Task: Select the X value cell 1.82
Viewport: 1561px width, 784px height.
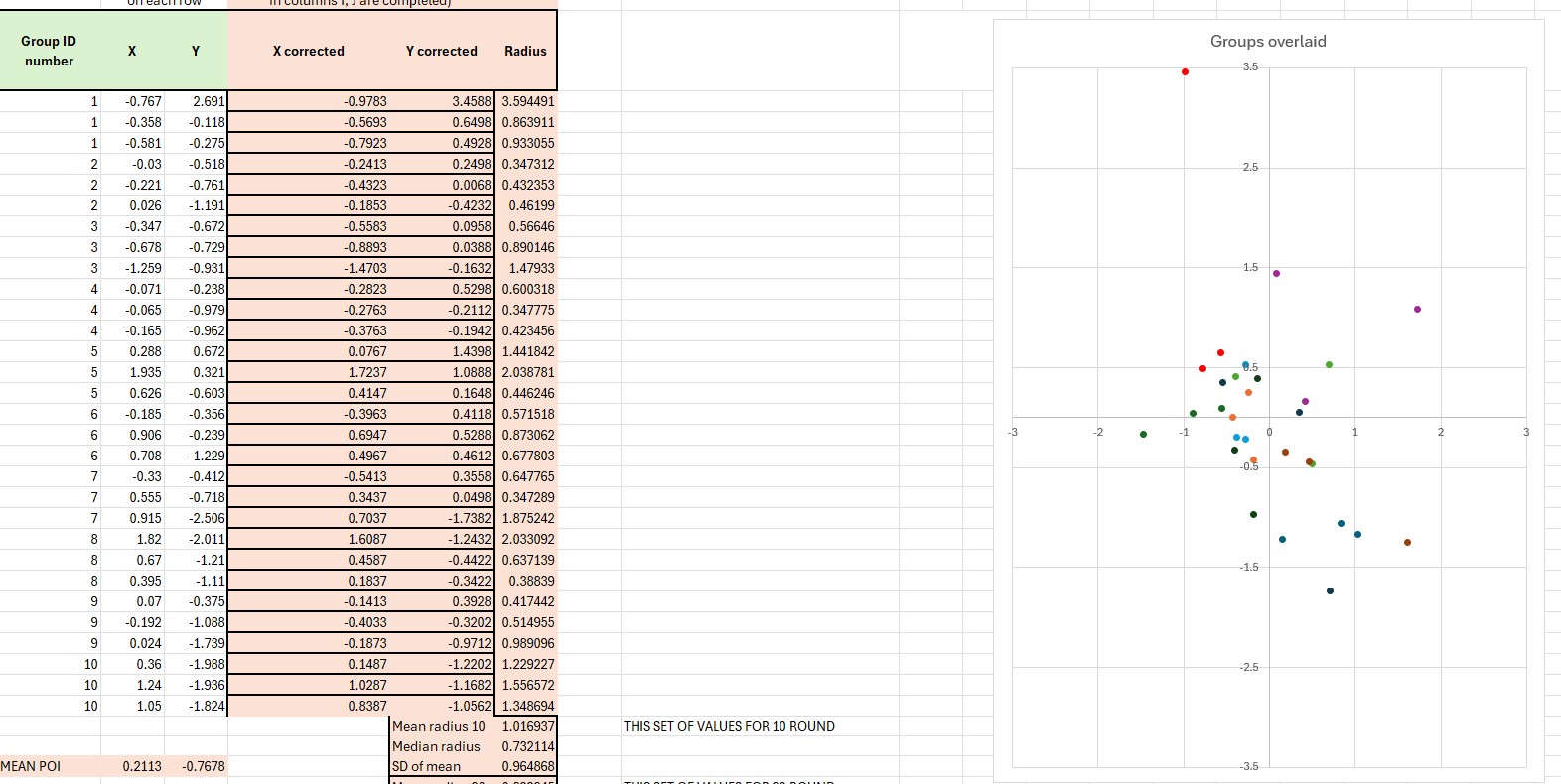Action: (x=133, y=539)
